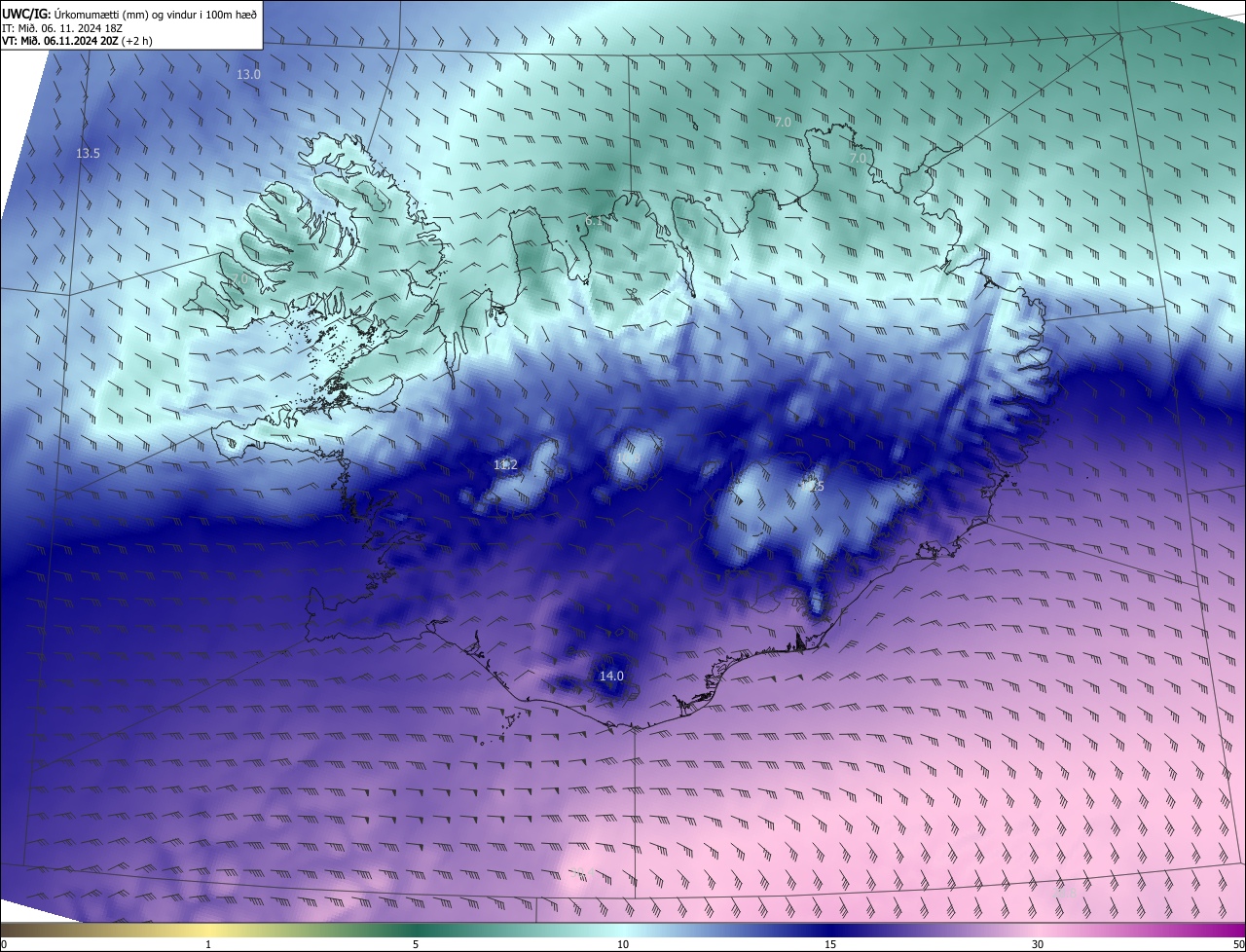1246x952 pixels.
Task: Click the 10 tick on the color scale
Action: [623, 944]
